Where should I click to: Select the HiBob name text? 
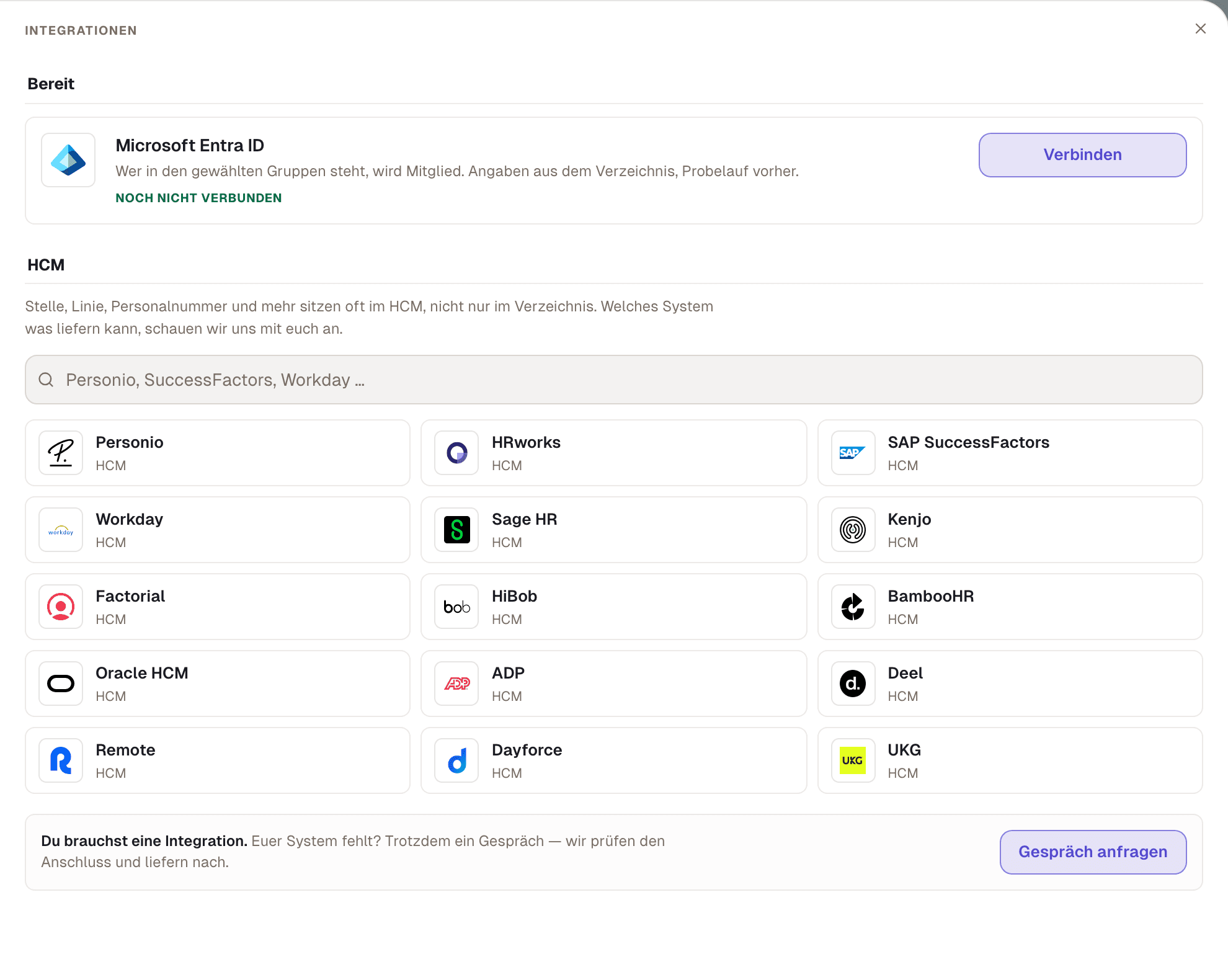[514, 596]
